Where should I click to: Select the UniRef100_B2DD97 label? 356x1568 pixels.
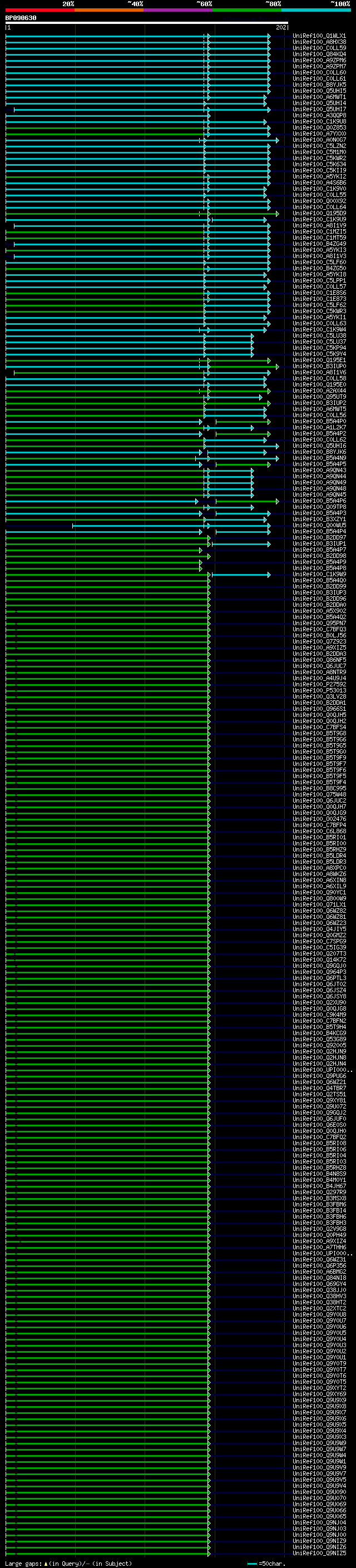(x=319, y=537)
